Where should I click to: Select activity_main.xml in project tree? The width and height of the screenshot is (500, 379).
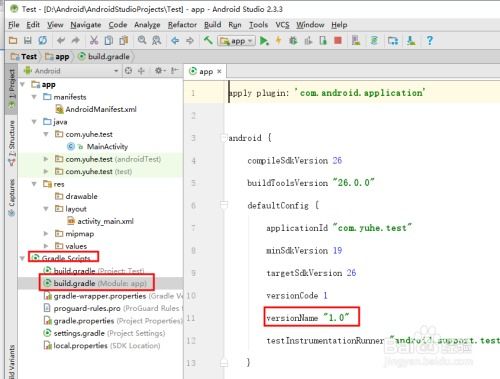[x=100, y=221]
